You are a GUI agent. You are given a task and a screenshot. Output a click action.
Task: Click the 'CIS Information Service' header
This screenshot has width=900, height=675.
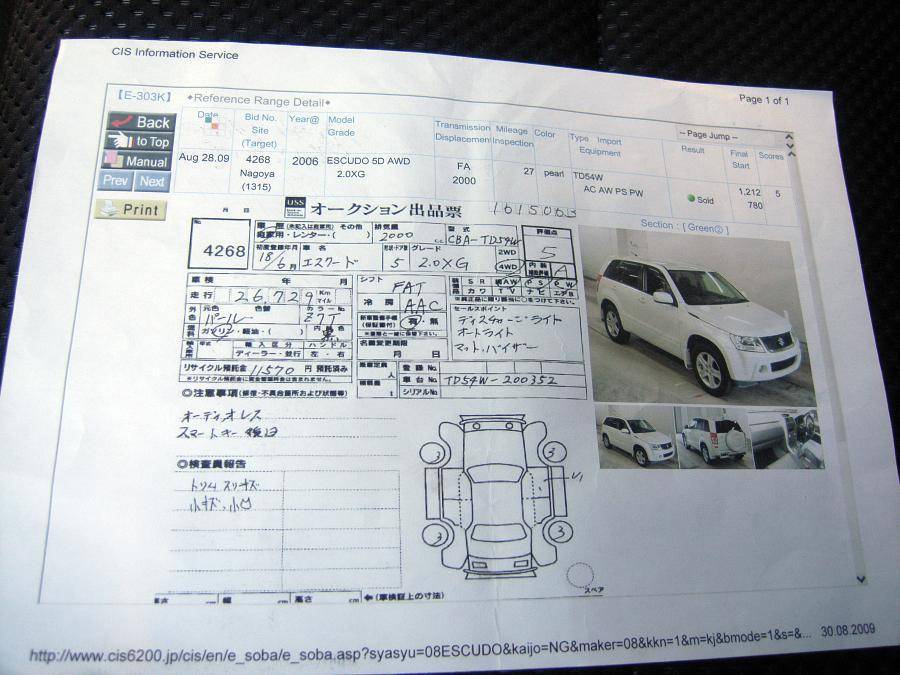pos(174,53)
